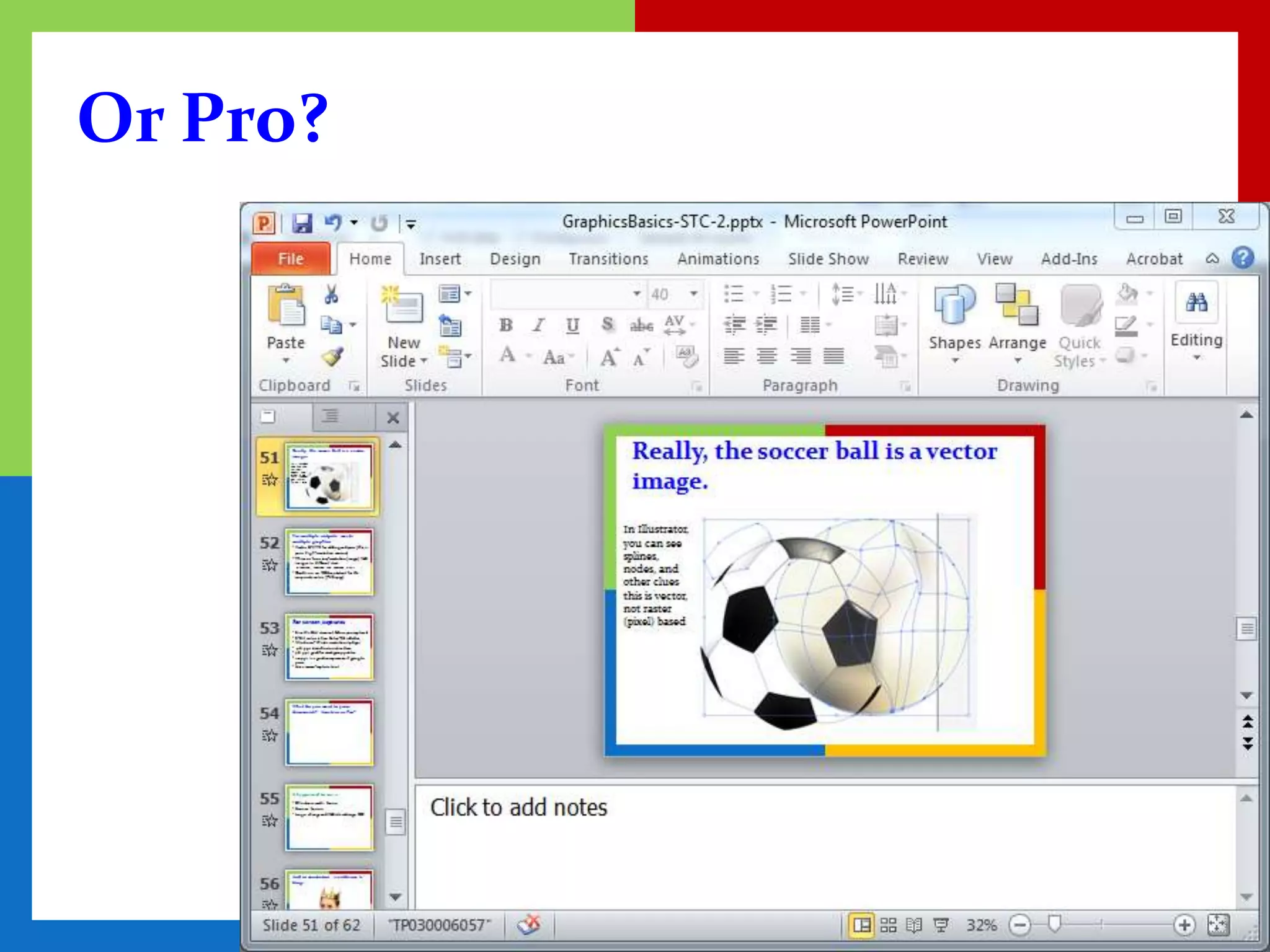The image size is (1270, 952).
Task: Click the Undo arrow icon
Action: click(x=333, y=222)
